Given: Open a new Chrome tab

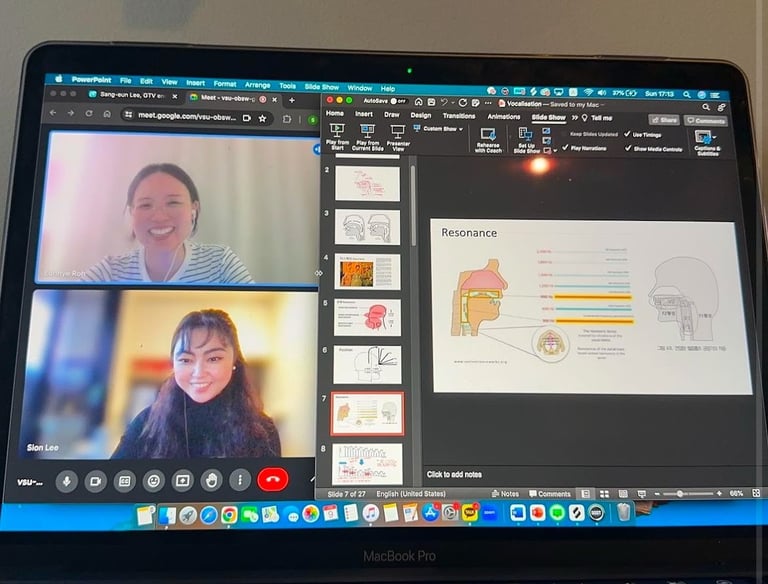Looking at the screenshot, I should coord(292,100).
